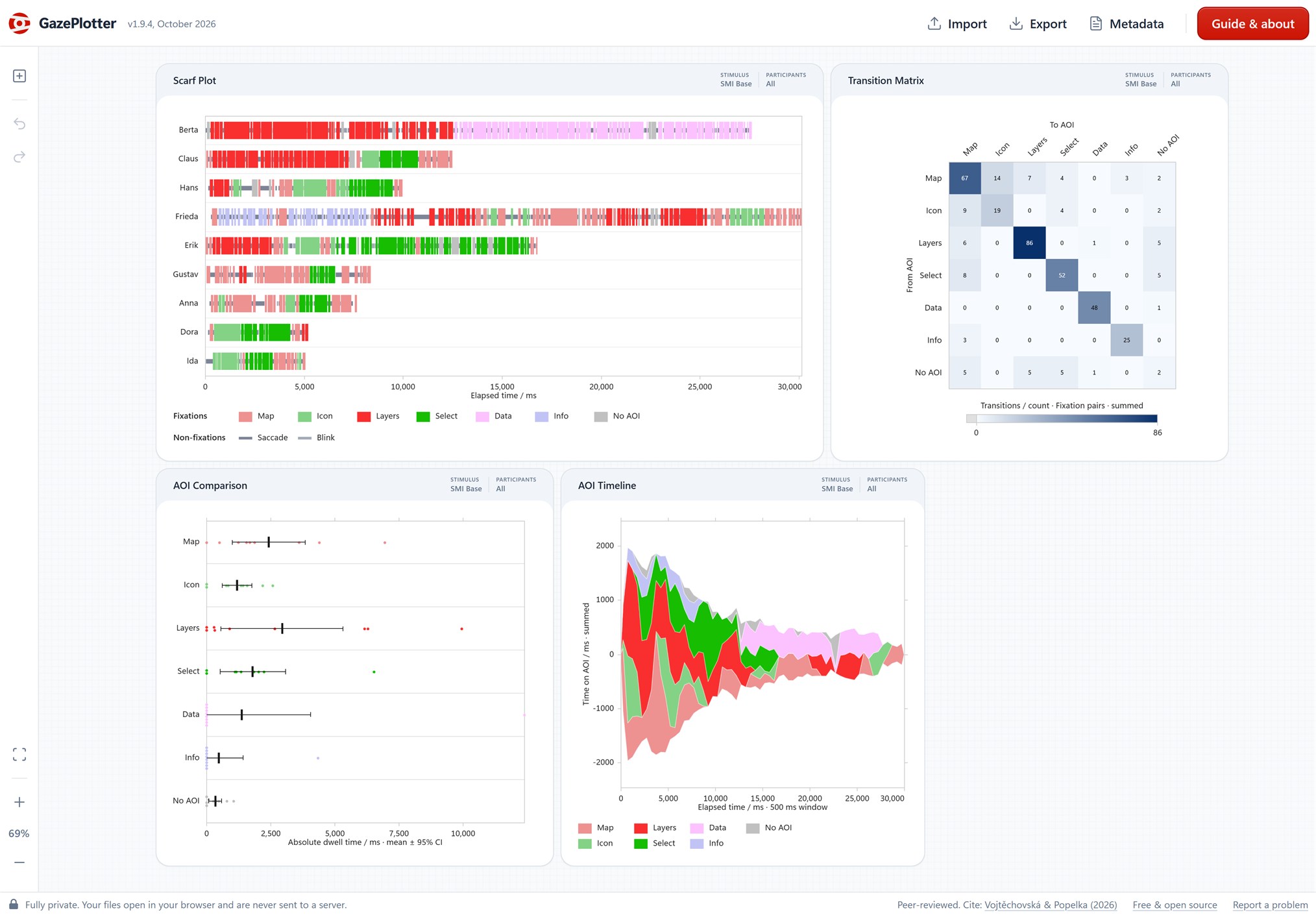Screen dimensions: 1316x915
Task: Click Saccade legend entry in Scarf Plot
Action: [x=263, y=438]
